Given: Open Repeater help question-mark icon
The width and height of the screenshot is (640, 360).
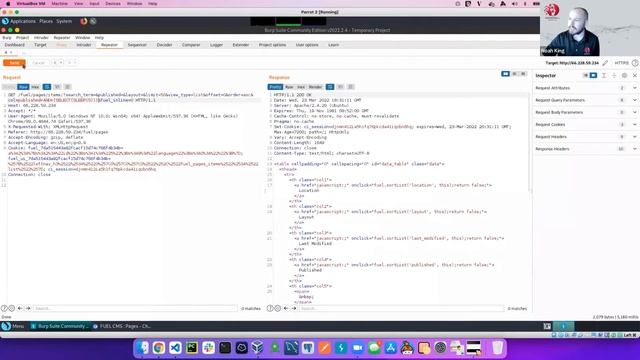Looking at the screenshot, I should [635, 63].
